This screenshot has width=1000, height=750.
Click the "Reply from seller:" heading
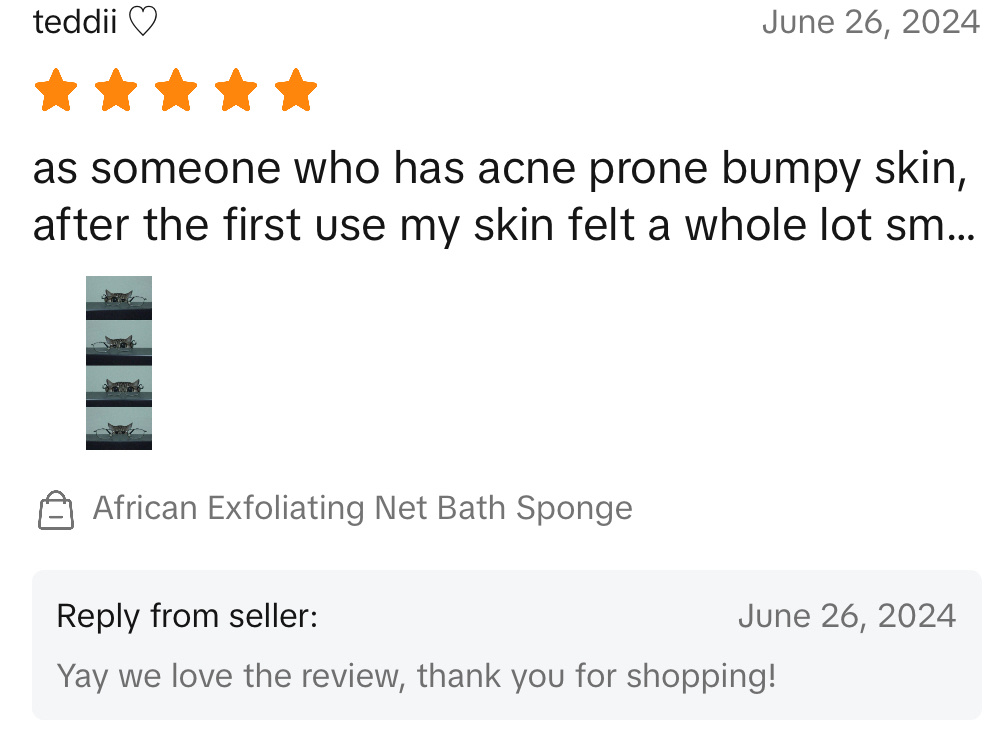(187, 616)
